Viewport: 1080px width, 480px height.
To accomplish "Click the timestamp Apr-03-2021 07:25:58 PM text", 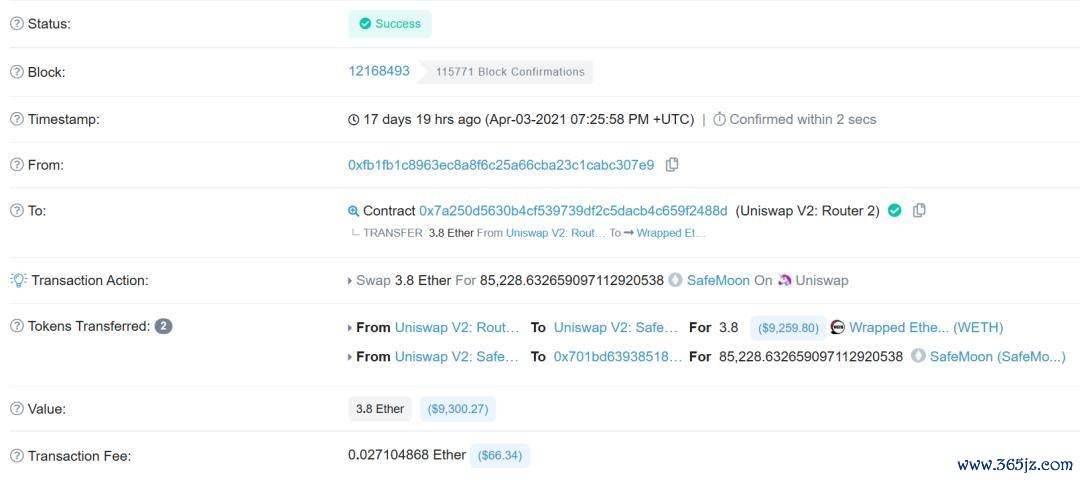I will (590, 119).
